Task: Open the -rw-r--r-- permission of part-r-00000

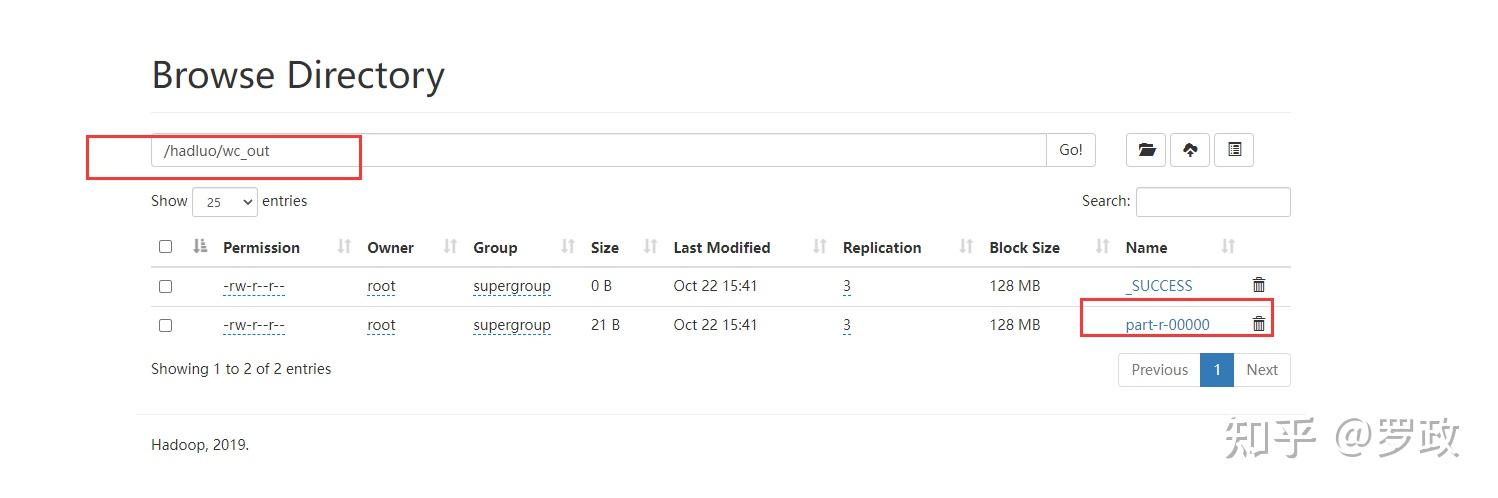Action: point(254,325)
